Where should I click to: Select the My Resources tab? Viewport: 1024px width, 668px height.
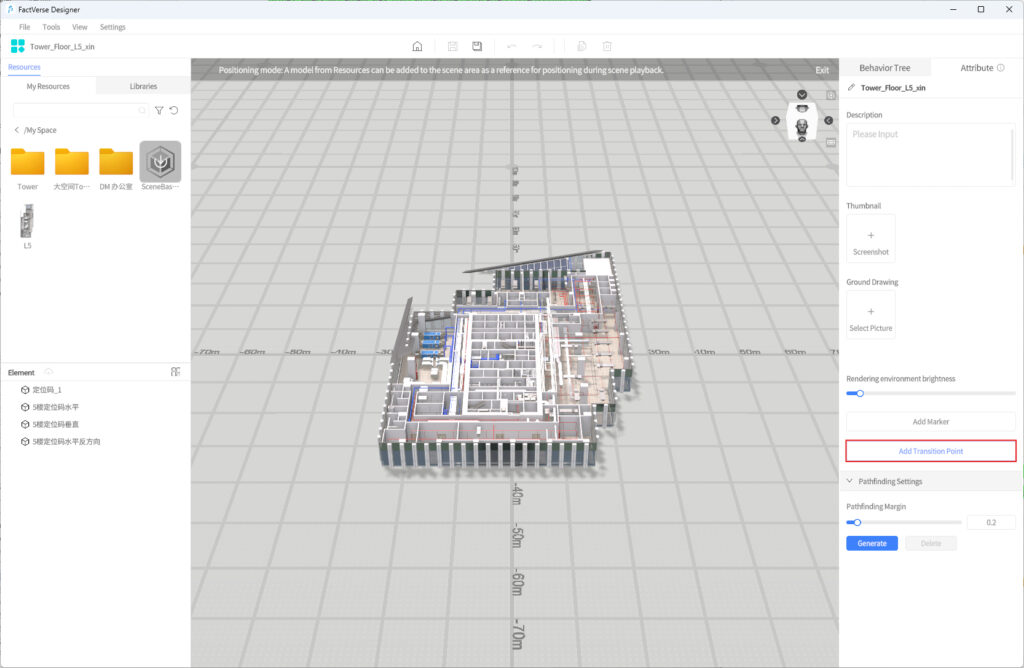pyautogui.click(x=48, y=86)
